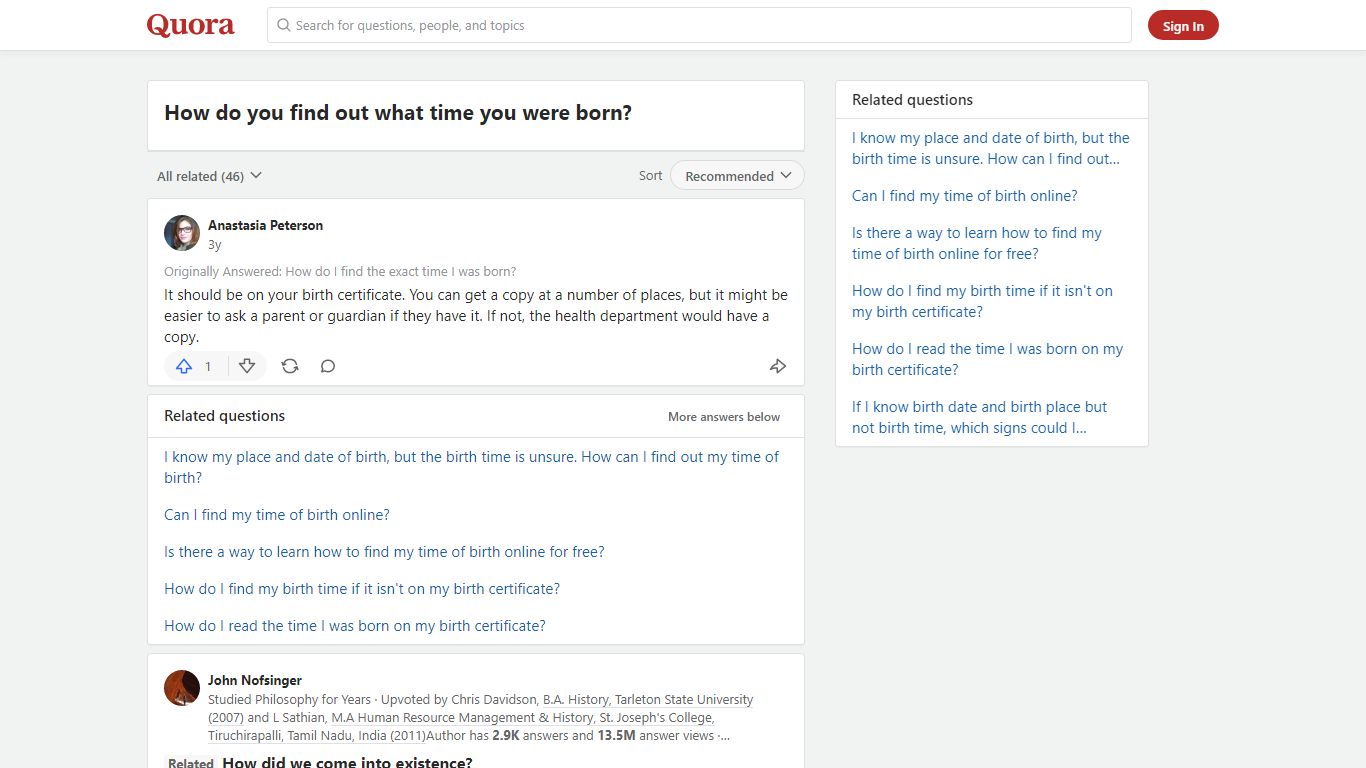1366x768 pixels.
Task: Click 'Tarleton State University' credential link
Action: click(x=684, y=700)
